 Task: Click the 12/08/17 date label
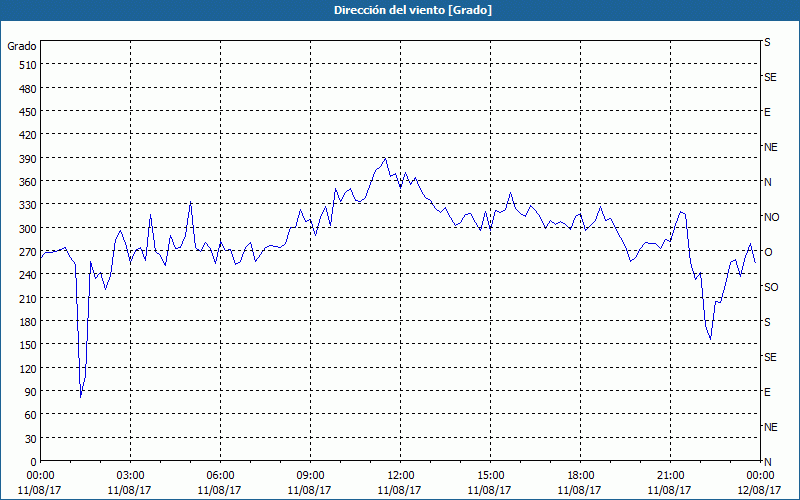[x=759, y=490]
